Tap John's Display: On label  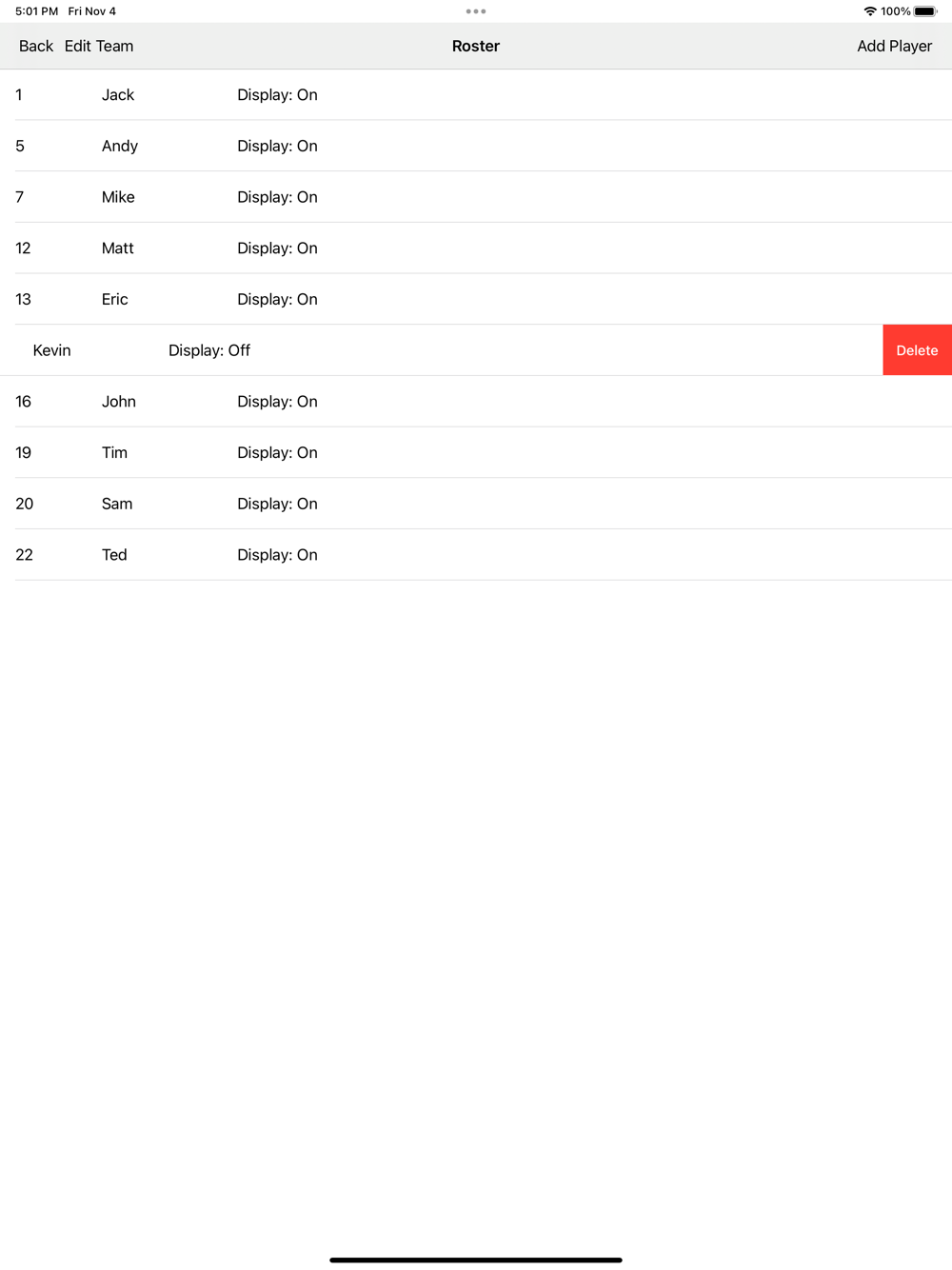(x=277, y=402)
